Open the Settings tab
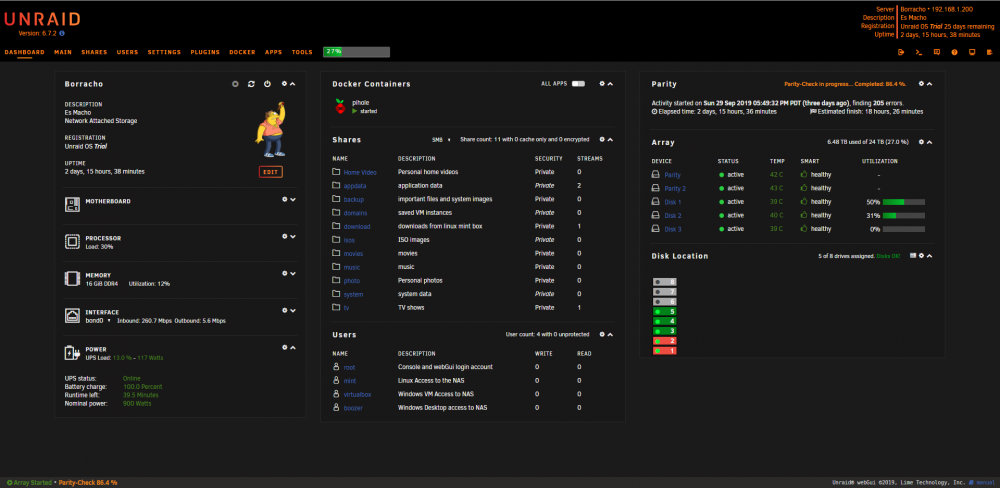Image resolution: width=1000 pixels, height=488 pixels. (165, 52)
